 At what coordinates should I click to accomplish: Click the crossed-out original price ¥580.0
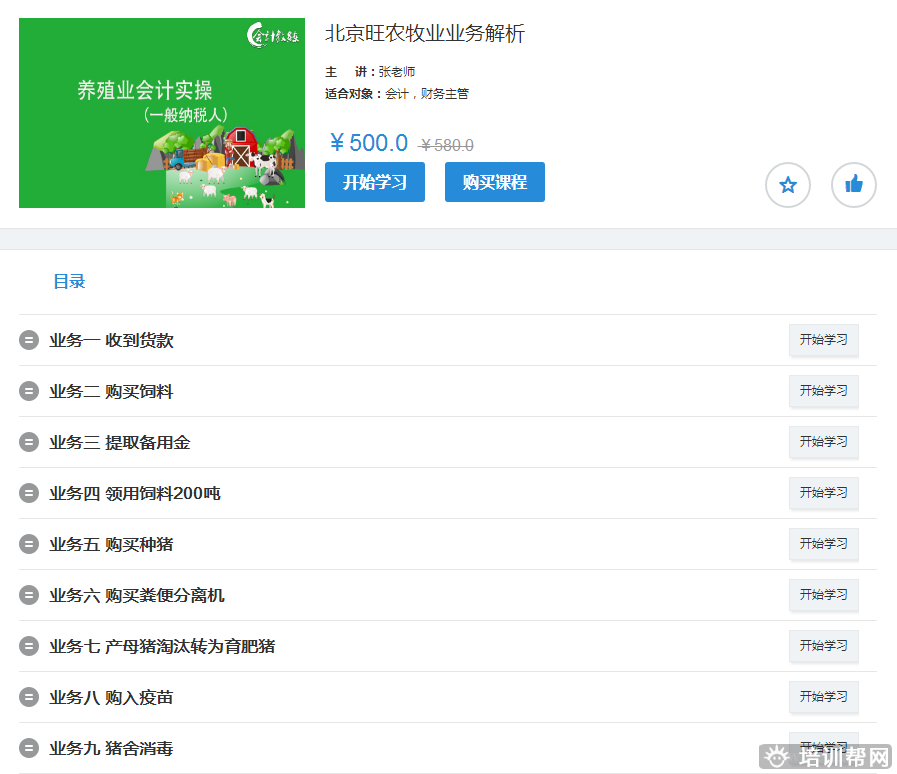446,145
